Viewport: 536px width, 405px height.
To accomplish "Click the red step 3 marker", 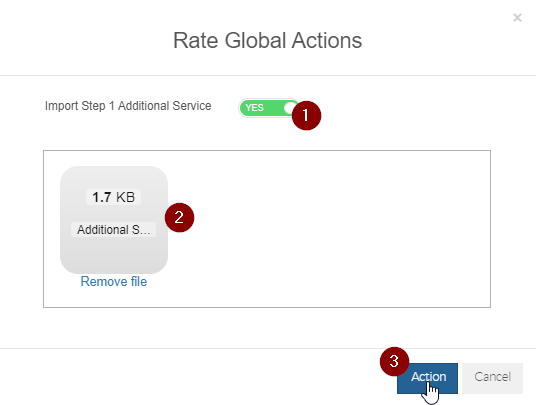I will [x=394, y=362].
